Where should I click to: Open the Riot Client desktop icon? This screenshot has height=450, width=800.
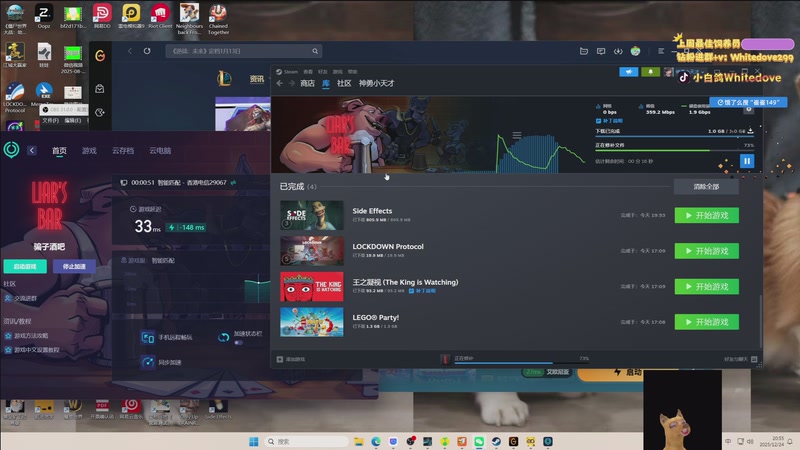pyautogui.click(x=160, y=16)
